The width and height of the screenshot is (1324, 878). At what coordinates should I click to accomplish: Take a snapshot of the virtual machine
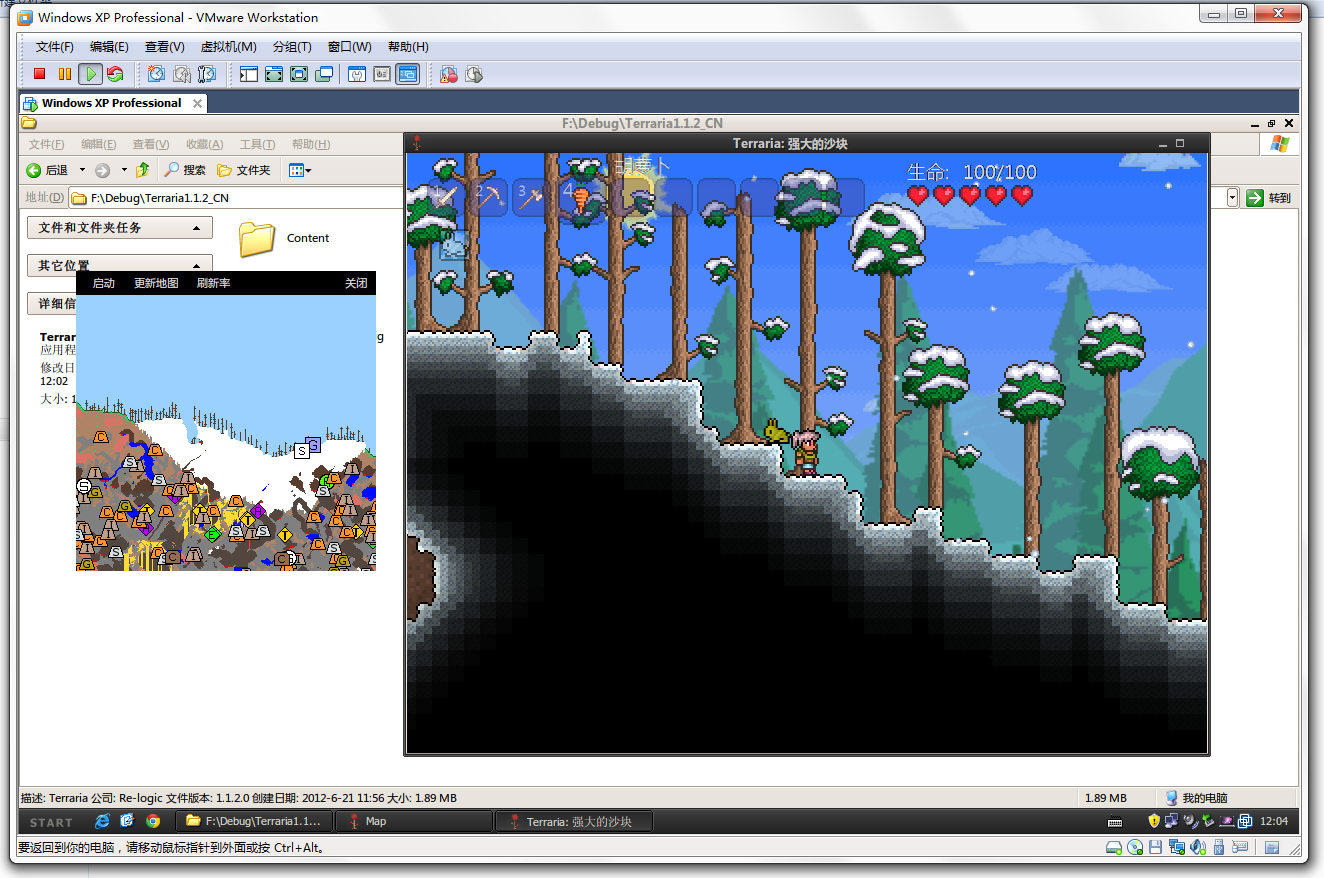[x=157, y=74]
